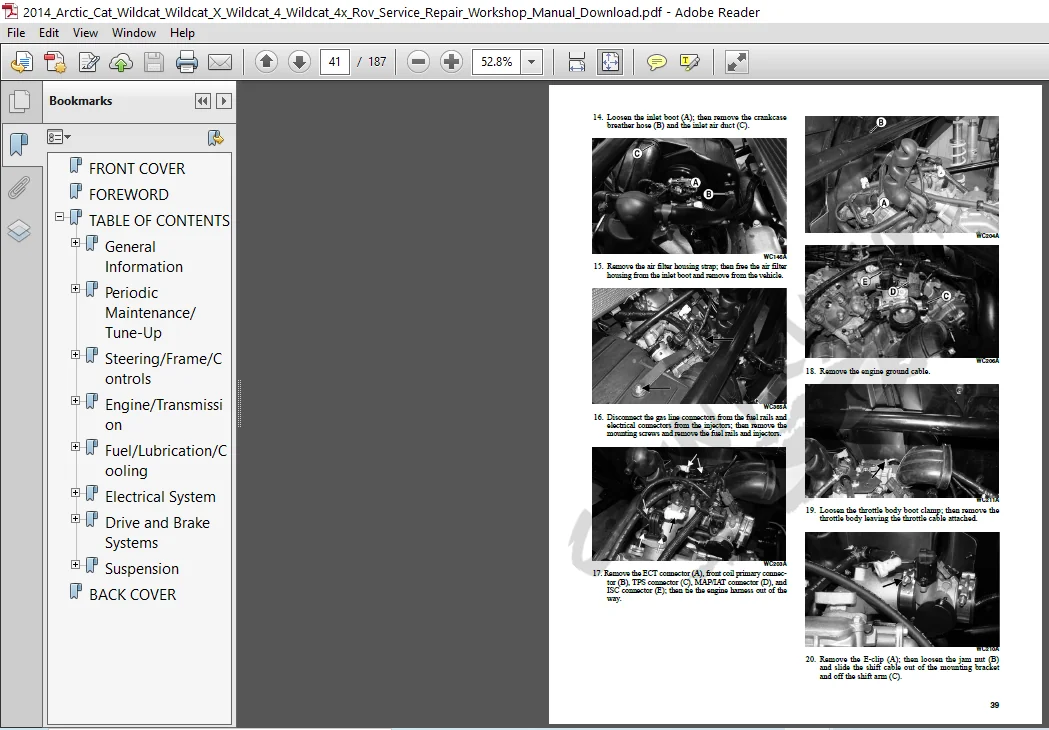Click engine photo for step 14
The width and height of the screenshot is (1049, 730).
click(x=689, y=196)
